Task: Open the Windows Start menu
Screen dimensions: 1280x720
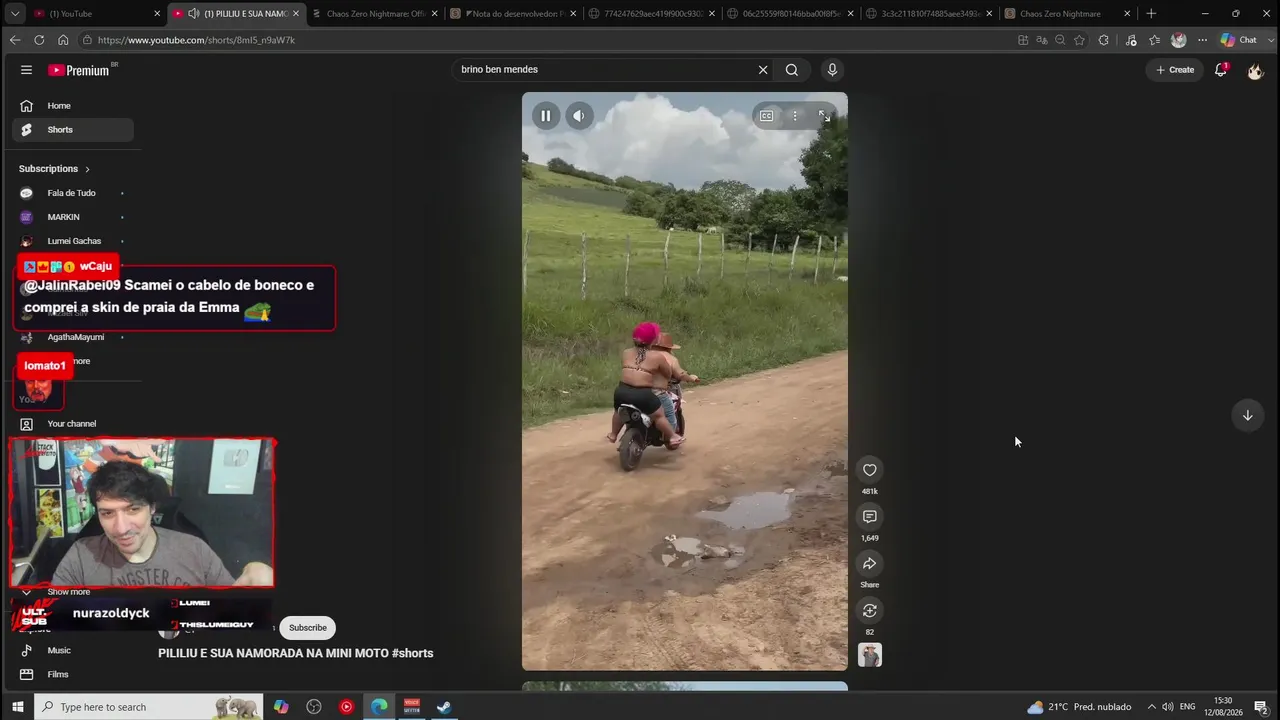Action: (x=17, y=707)
